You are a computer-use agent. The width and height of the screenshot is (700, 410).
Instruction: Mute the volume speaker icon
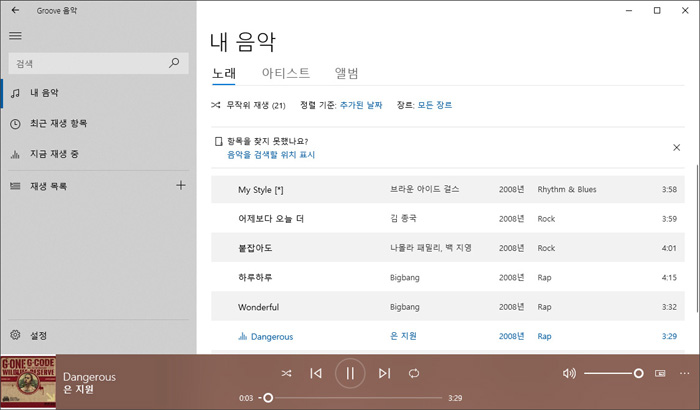point(569,373)
